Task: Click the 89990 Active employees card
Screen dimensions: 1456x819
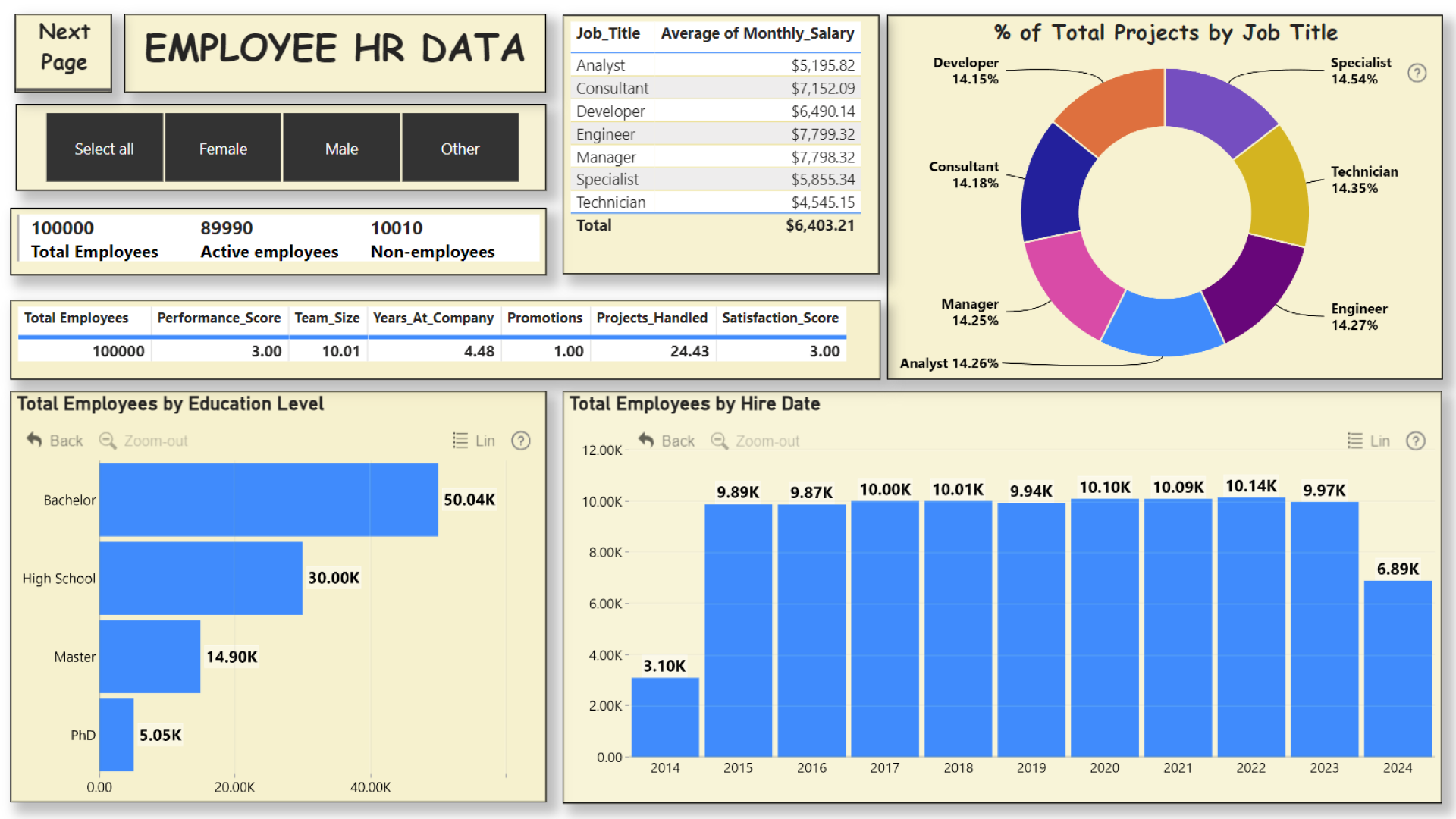Action: [x=269, y=240]
